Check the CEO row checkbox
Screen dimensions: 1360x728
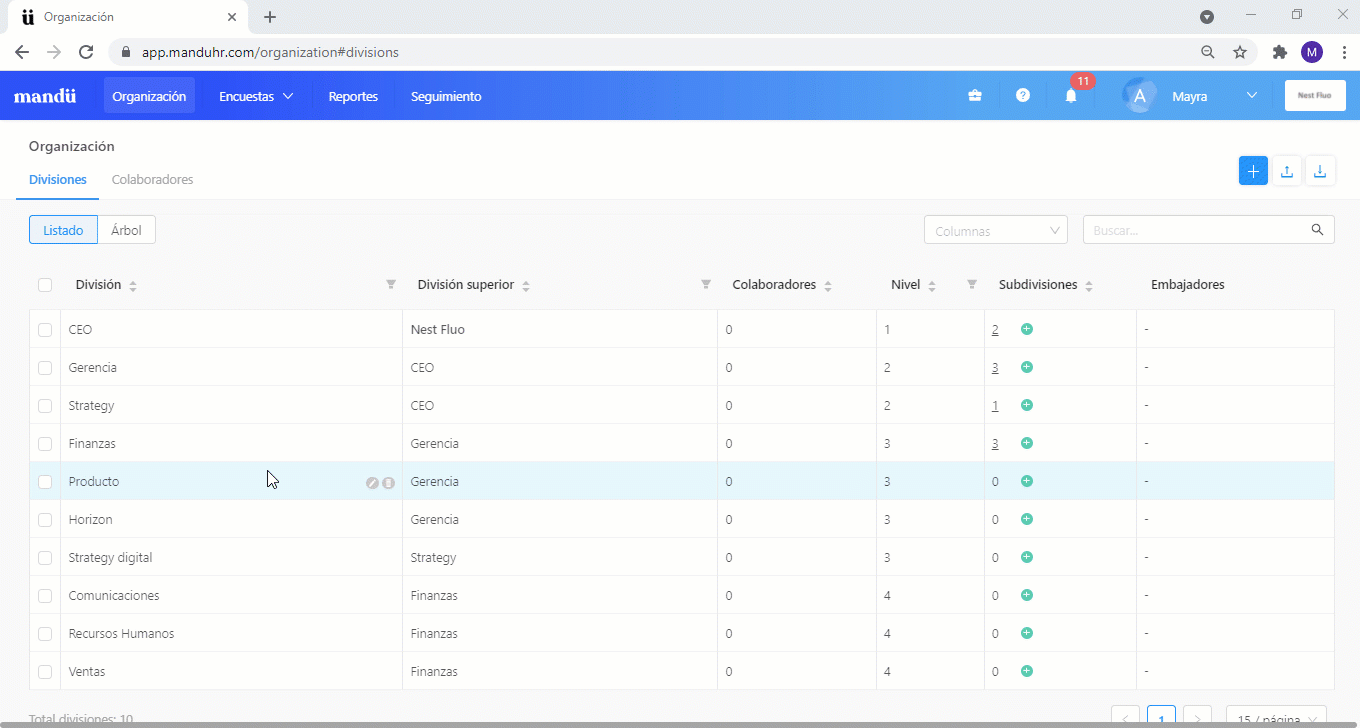45,330
